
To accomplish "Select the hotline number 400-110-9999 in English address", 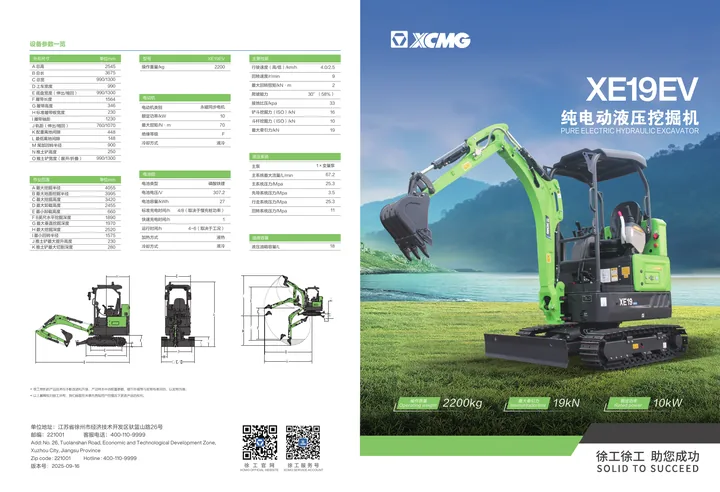I will point(120,458).
